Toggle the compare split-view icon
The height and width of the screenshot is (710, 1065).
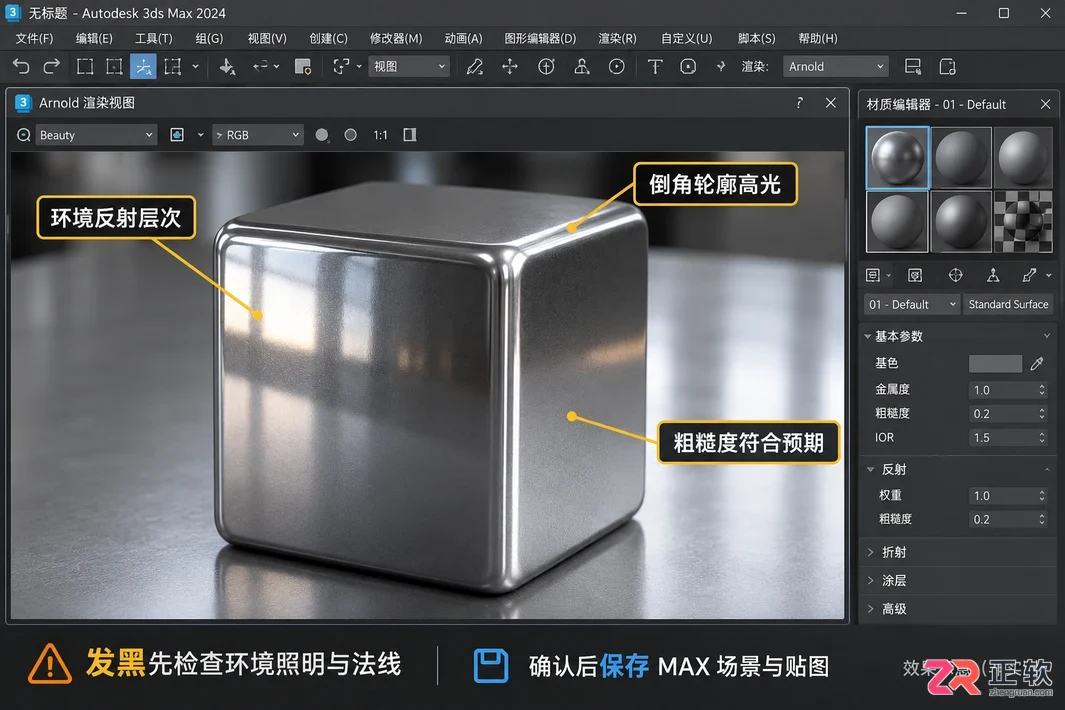coord(410,135)
